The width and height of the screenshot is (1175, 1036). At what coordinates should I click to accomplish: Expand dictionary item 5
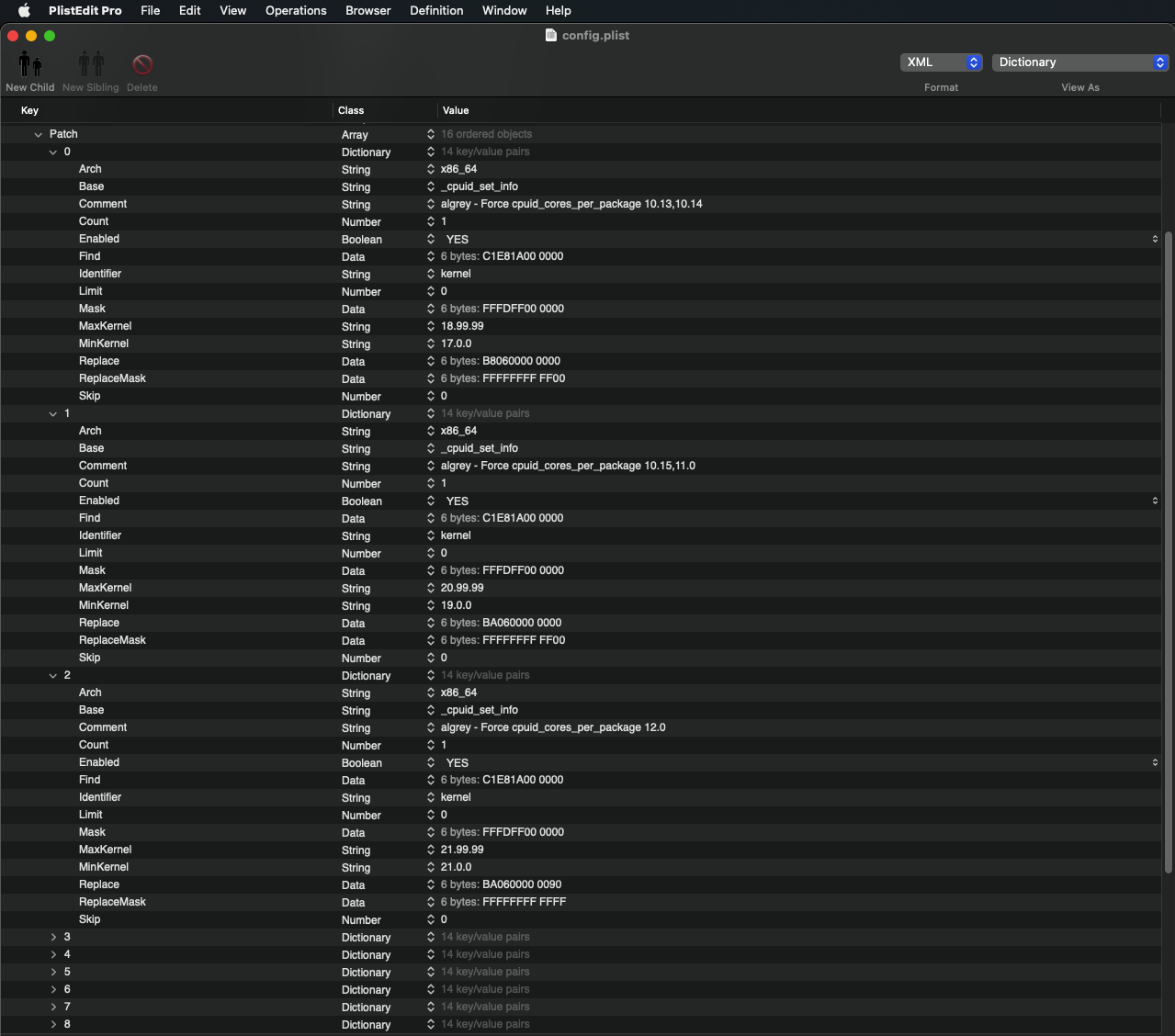click(x=53, y=972)
